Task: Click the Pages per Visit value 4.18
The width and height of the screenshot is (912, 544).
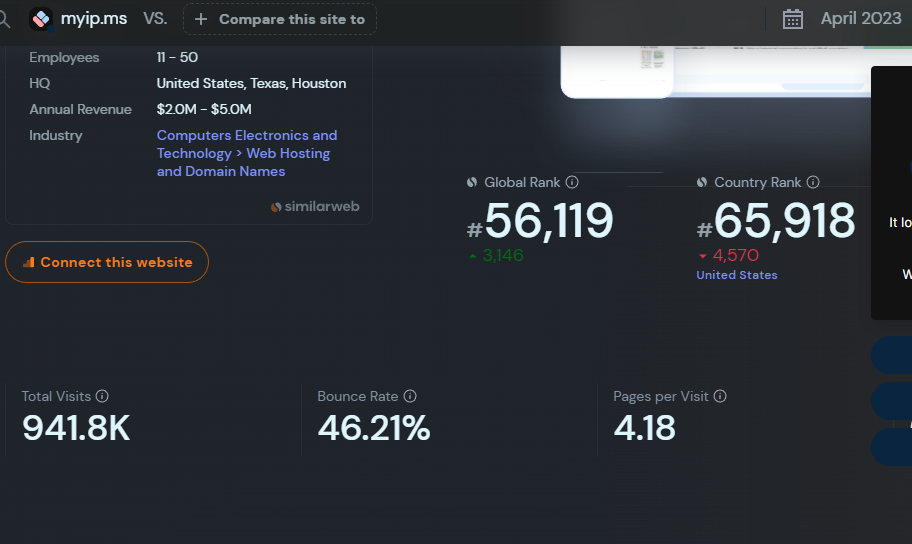Action: 644,428
